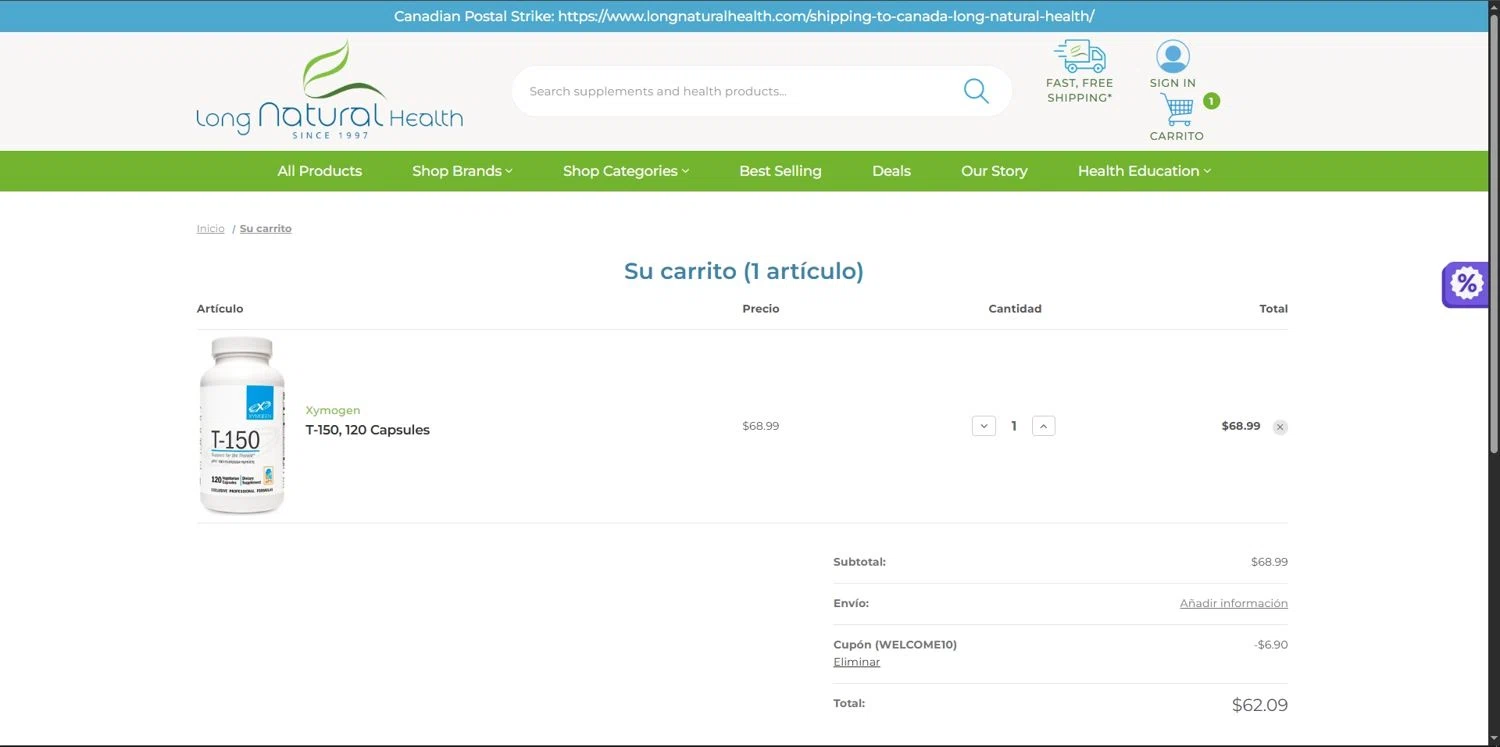This screenshot has width=1500, height=747.
Task: Open the purple percent discount widget
Action: pyautogui.click(x=1466, y=284)
